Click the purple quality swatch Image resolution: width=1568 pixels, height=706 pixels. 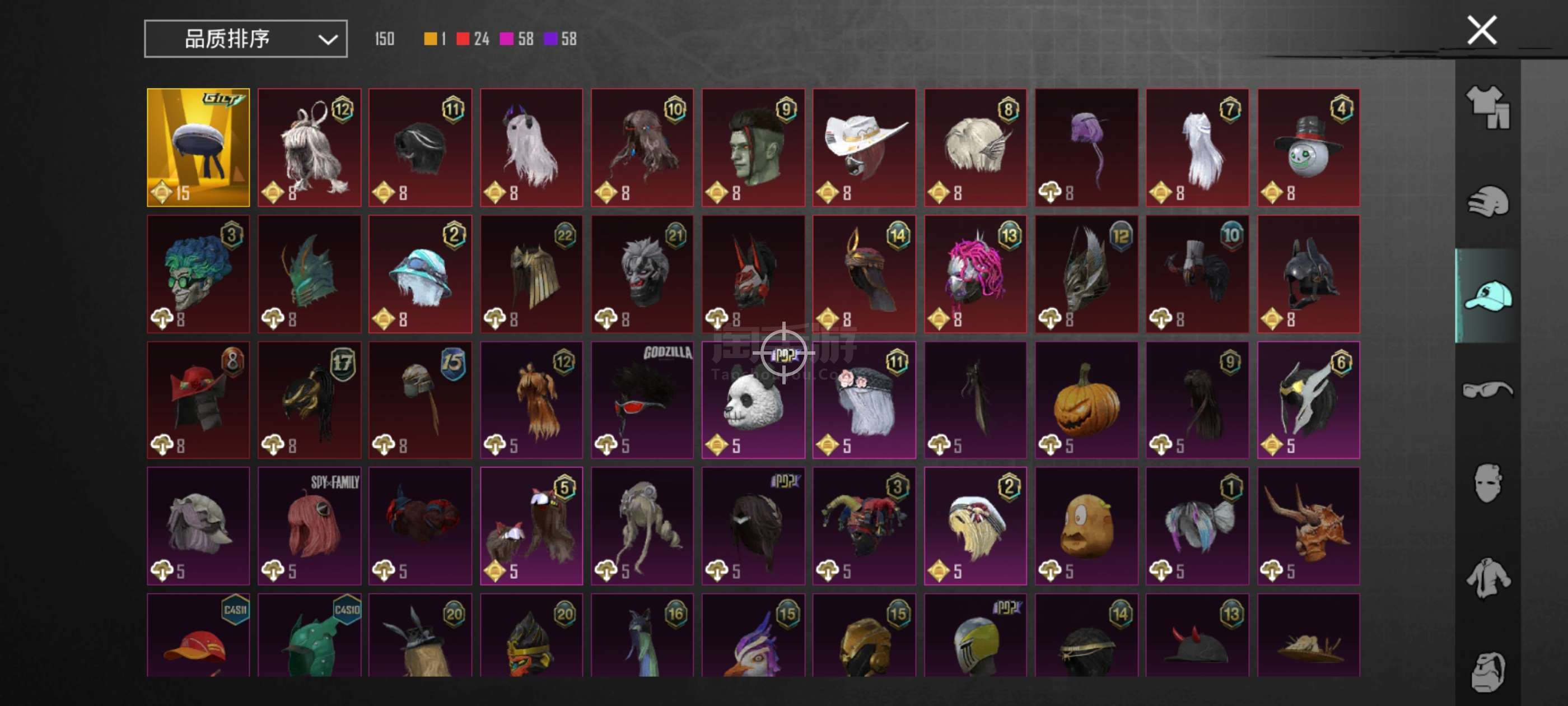pyautogui.click(x=550, y=39)
